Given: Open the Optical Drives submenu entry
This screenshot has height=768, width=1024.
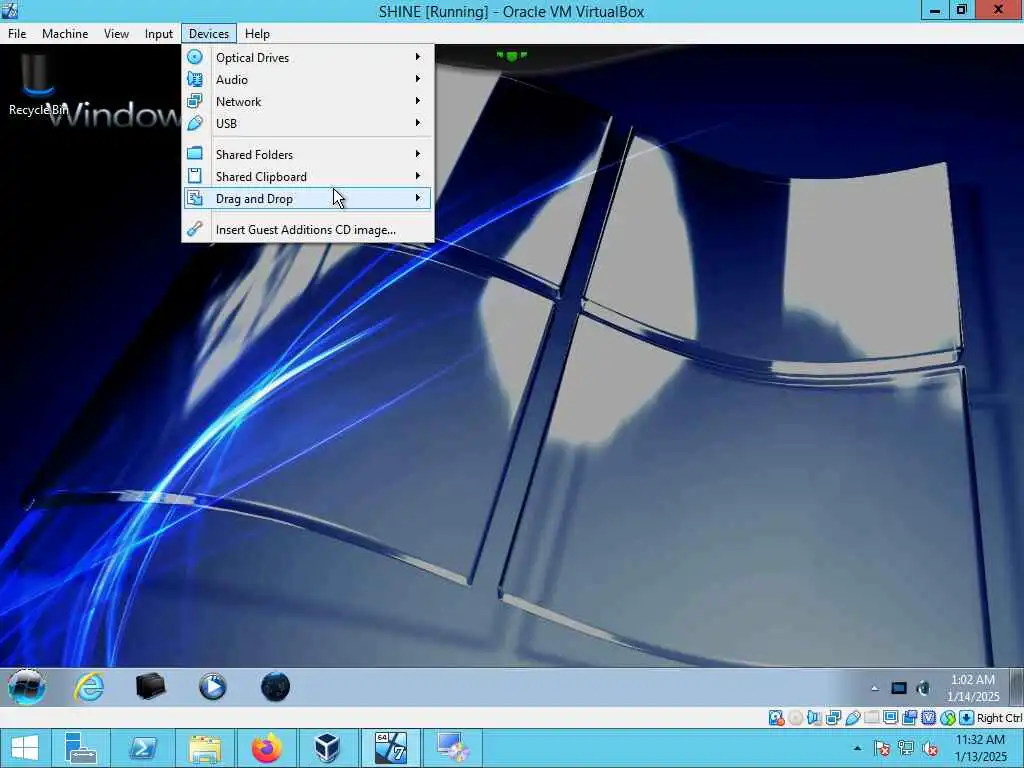Looking at the screenshot, I should tap(307, 57).
